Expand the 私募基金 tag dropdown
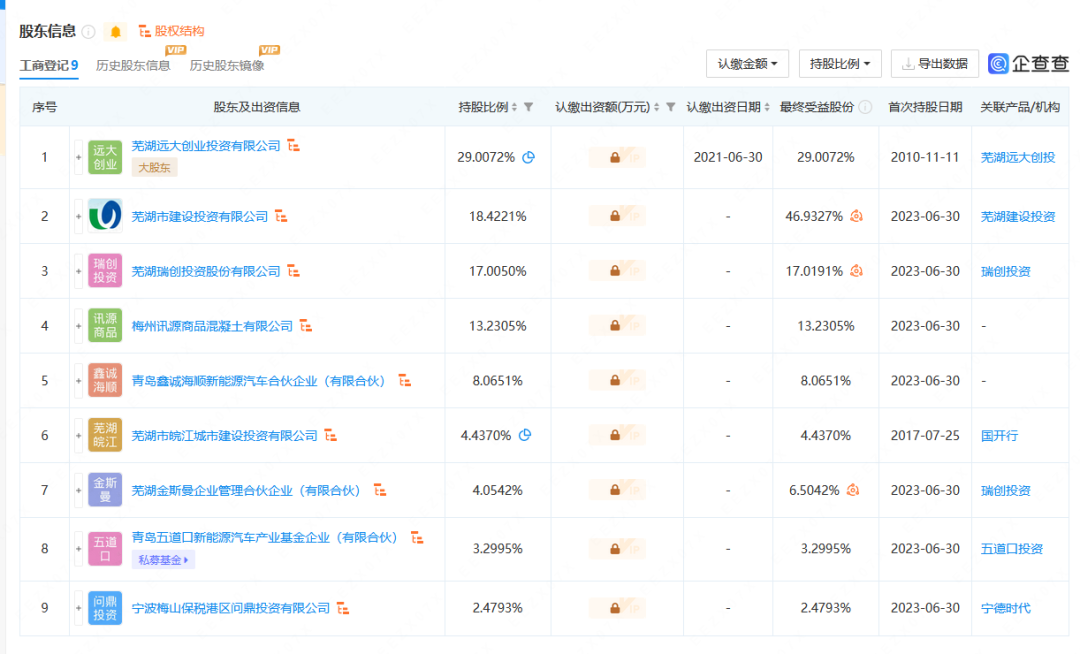Screen dimensions: 1080x654 point(163,560)
